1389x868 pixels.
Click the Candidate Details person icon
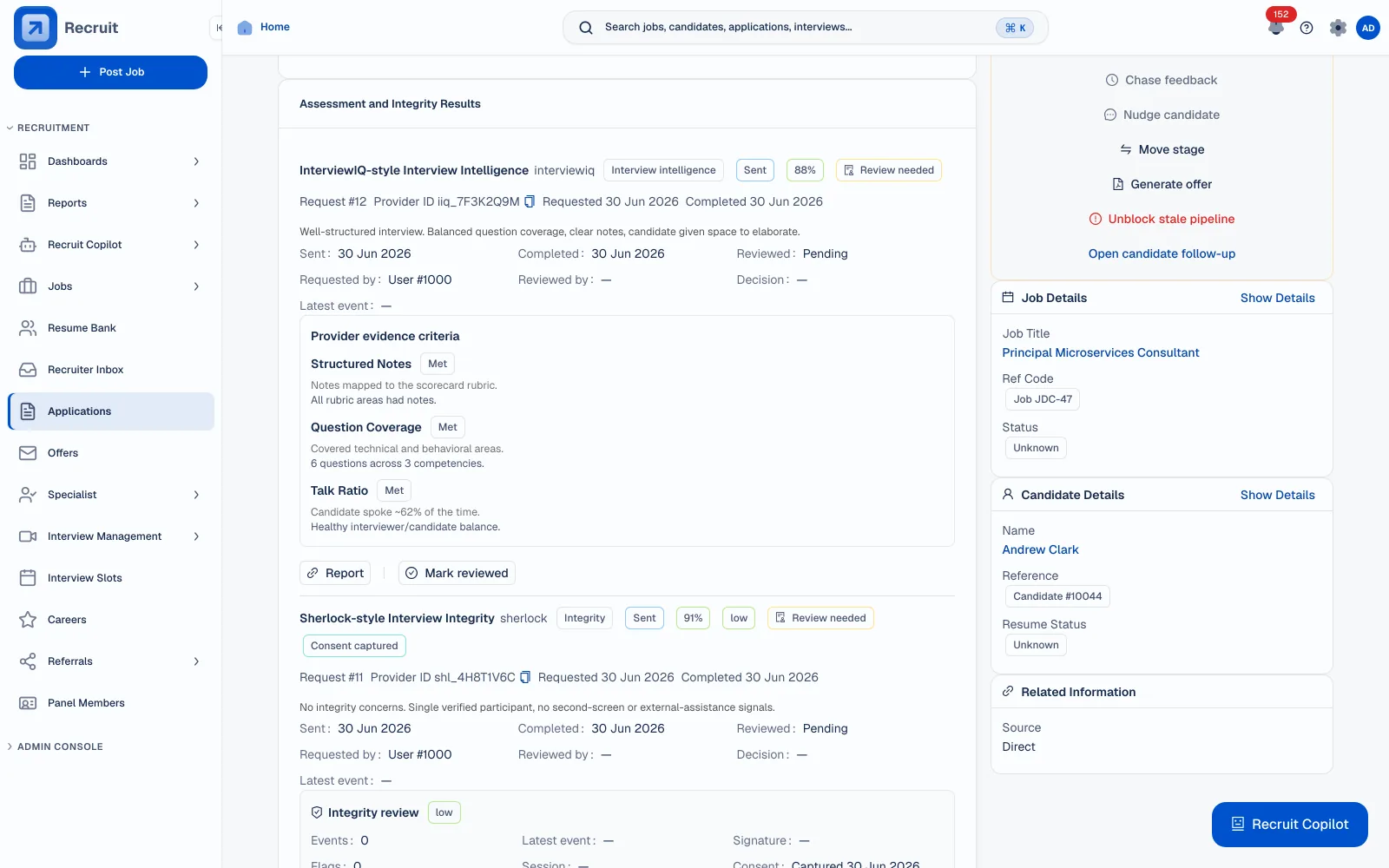[1008, 495]
